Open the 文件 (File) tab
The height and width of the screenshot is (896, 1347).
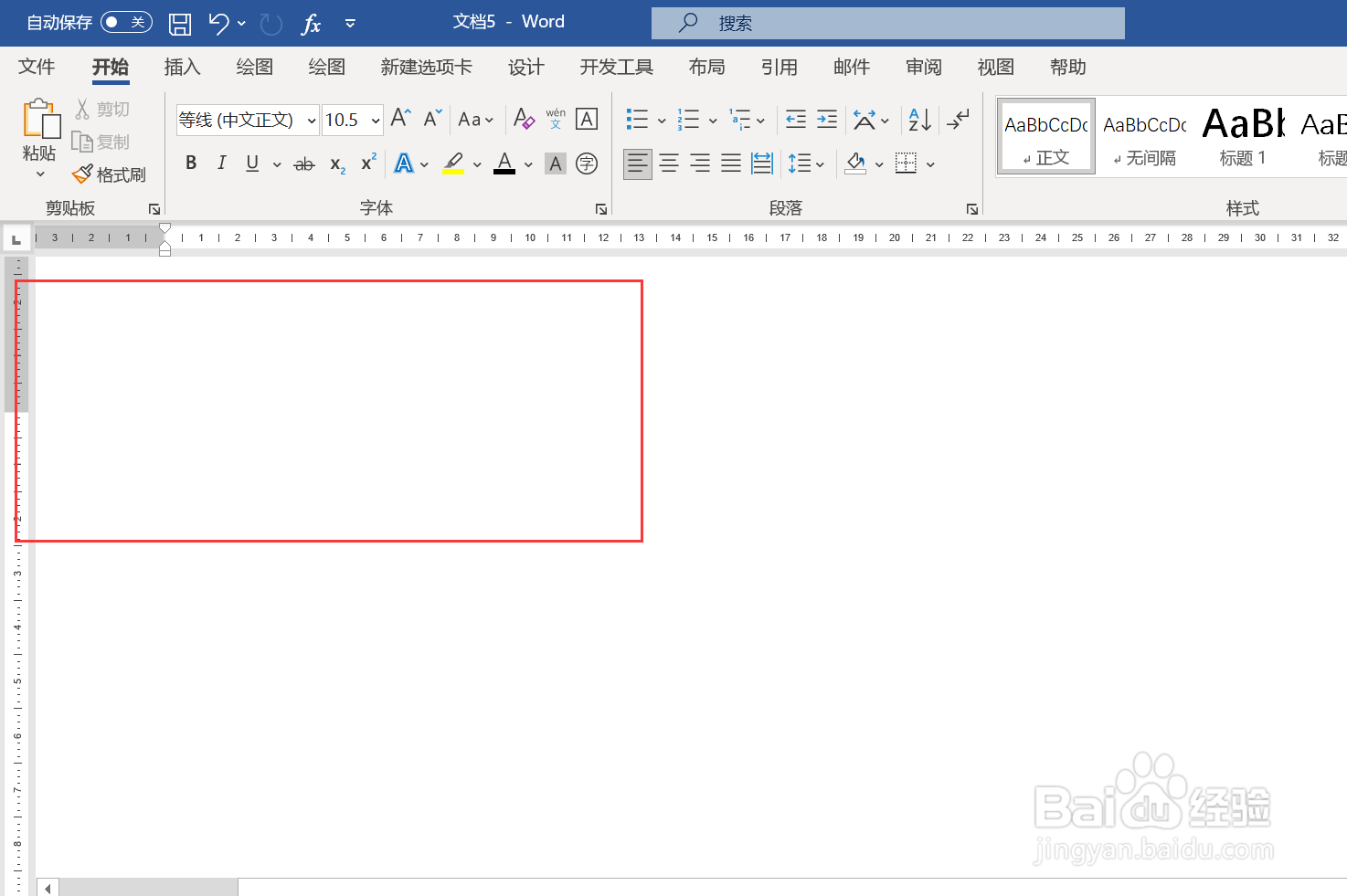tap(37, 67)
